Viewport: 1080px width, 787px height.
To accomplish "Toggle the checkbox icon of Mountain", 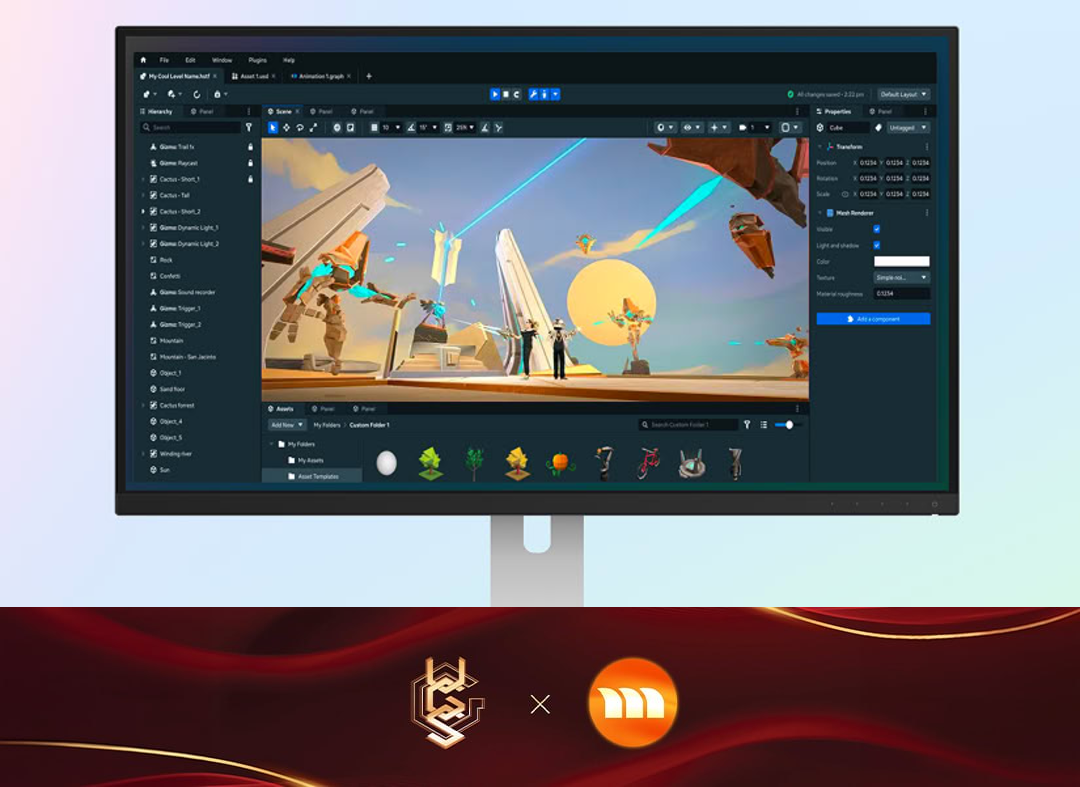I will point(154,341).
